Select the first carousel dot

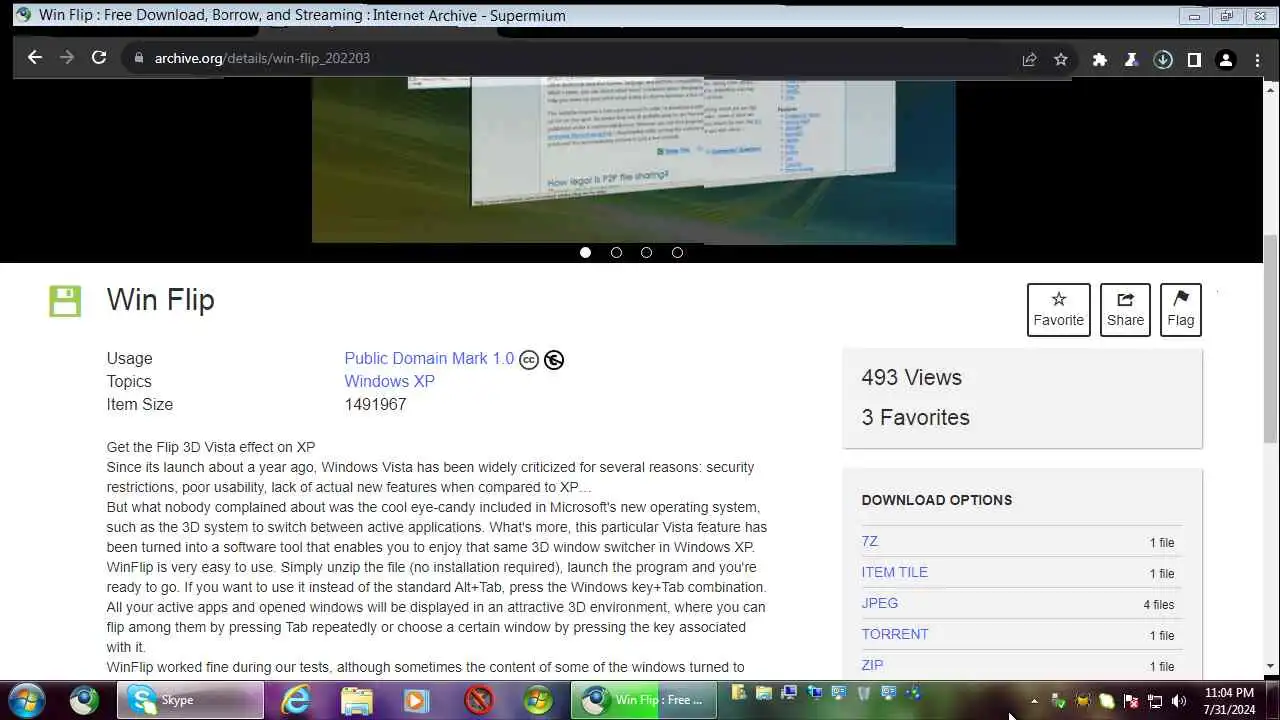point(586,252)
